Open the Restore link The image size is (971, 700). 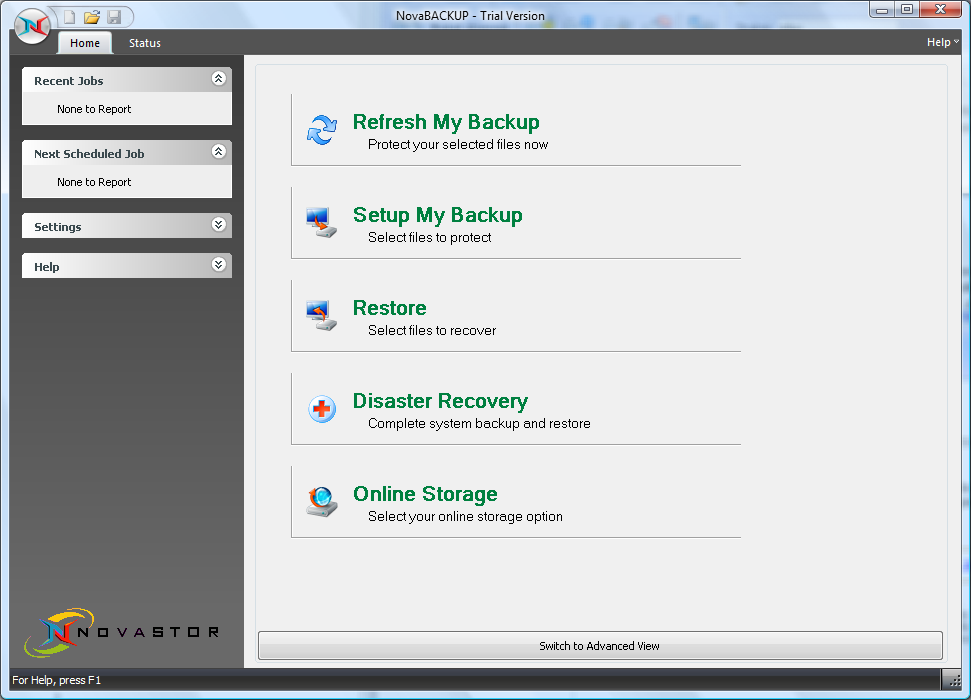(x=390, y=308)
